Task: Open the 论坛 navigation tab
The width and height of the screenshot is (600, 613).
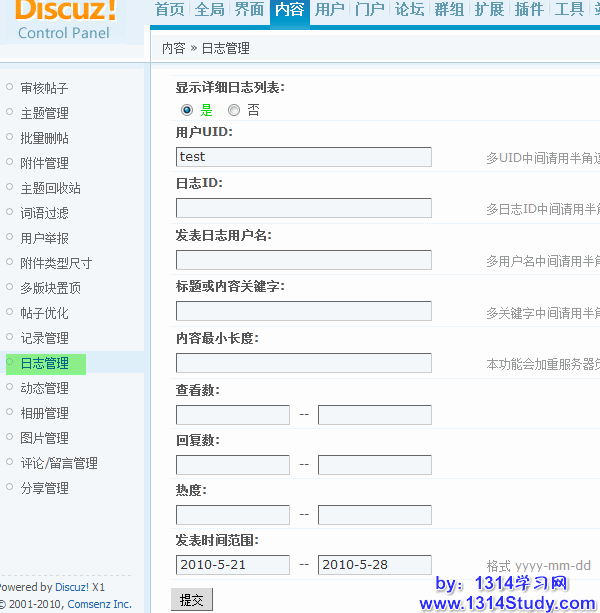Action: click(x=410, y=10)
